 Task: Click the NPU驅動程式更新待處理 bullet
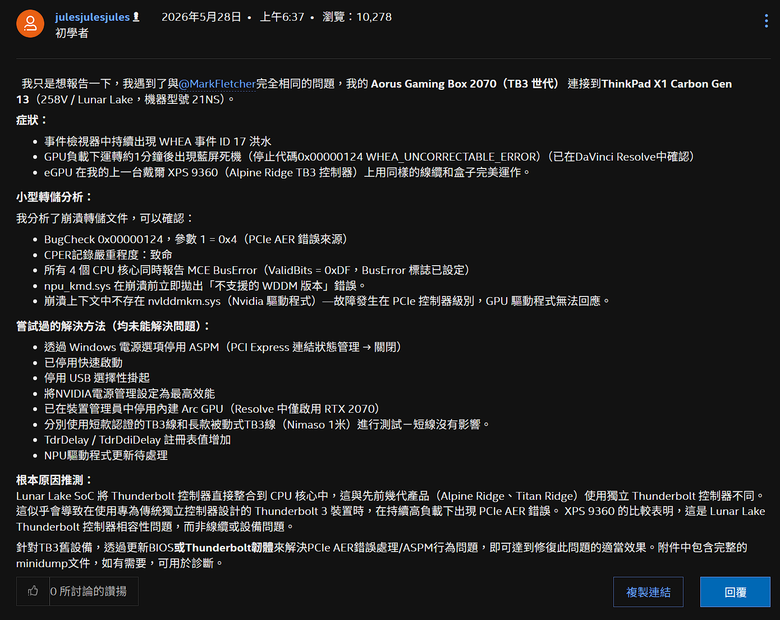point(106,455)
